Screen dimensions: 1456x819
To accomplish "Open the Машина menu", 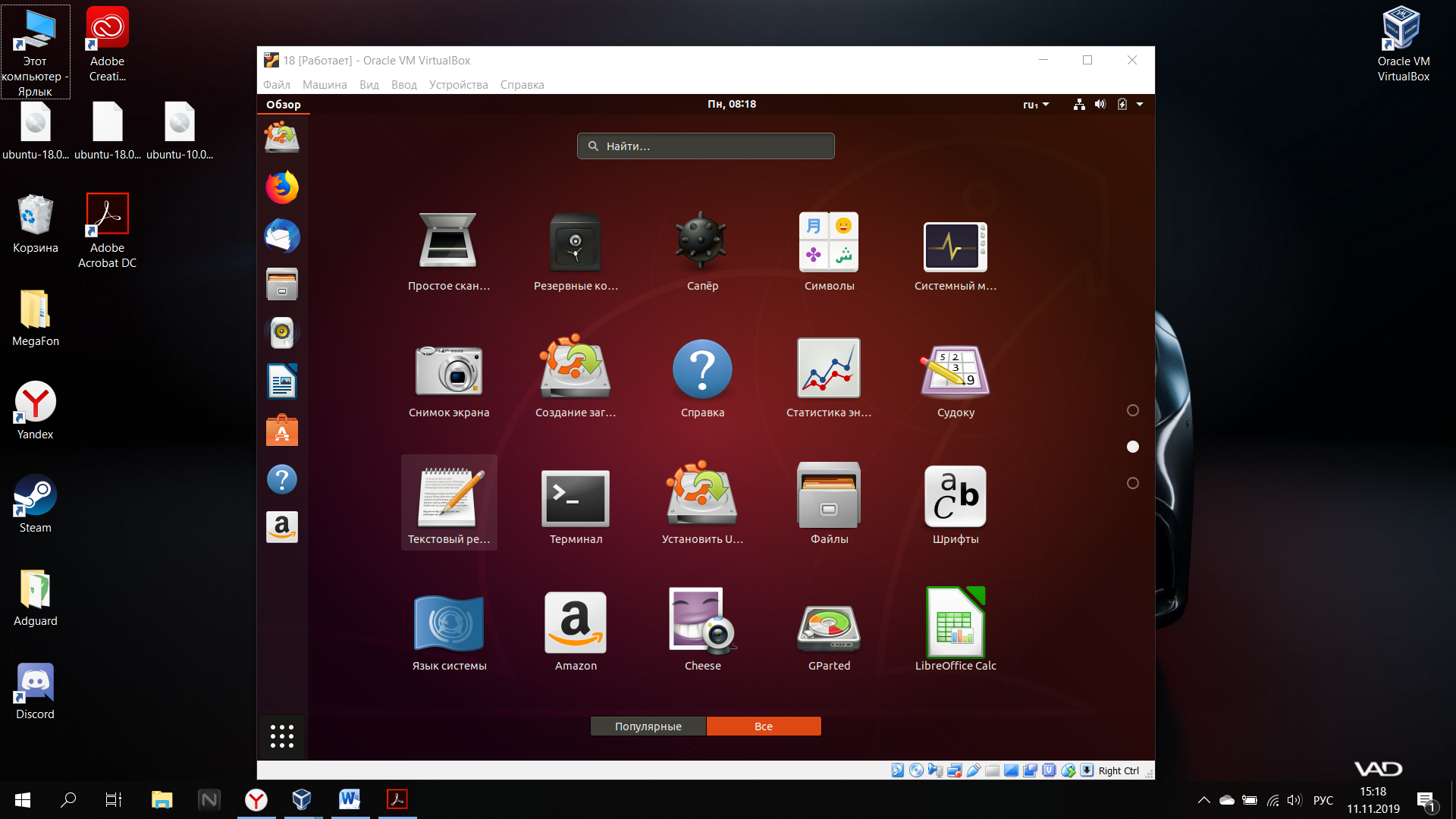I will (325, 85).
